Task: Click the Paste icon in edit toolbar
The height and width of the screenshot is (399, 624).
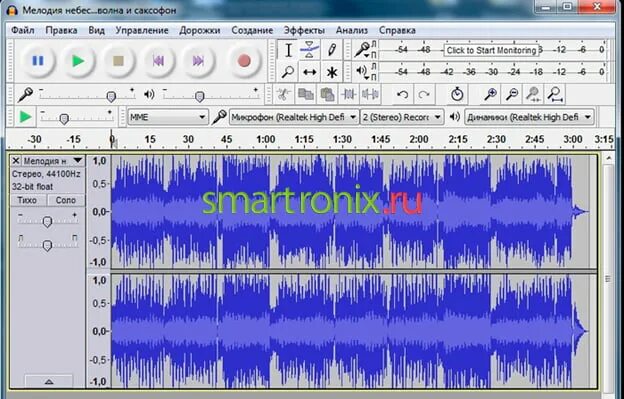Action: pyautogui.click(x=327, y=95)
